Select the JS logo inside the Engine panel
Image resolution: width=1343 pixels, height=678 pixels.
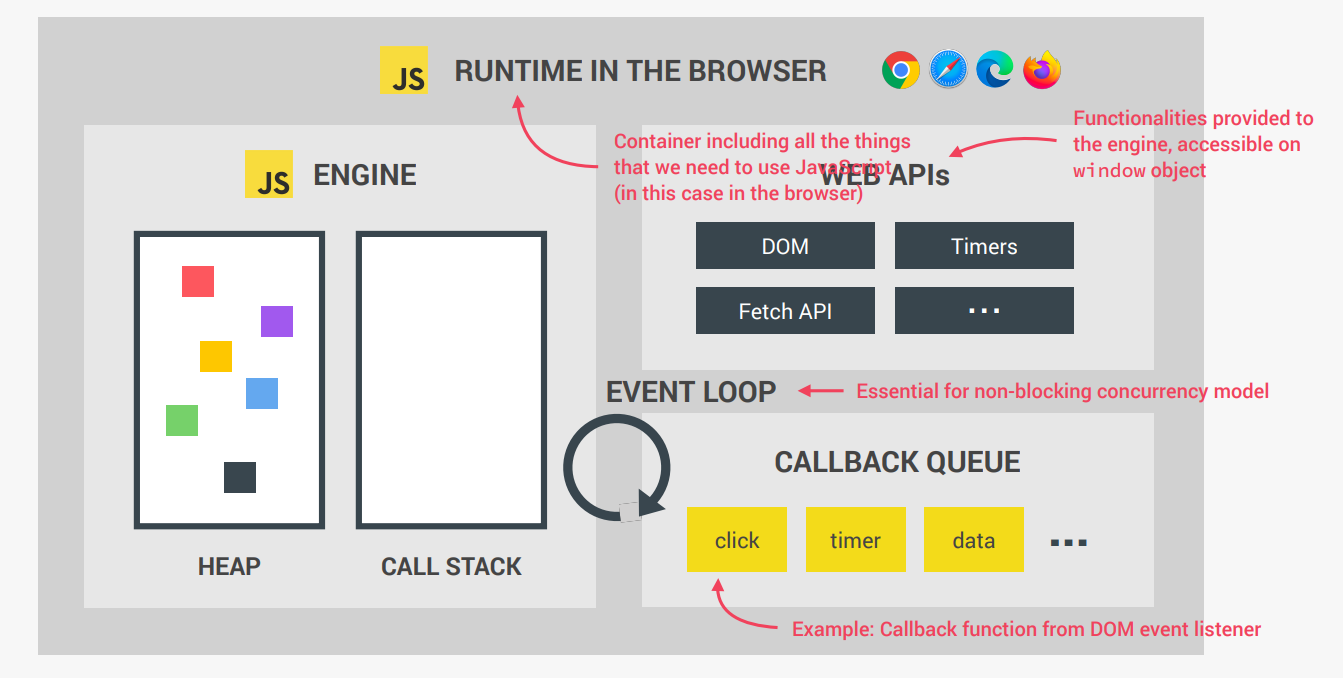[x=268, y=174]
